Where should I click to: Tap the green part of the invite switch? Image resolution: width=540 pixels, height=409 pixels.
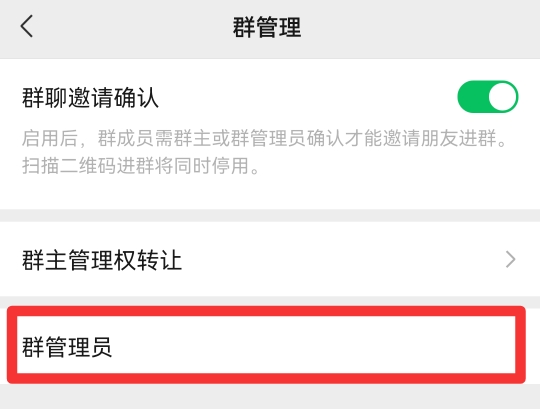472,97
